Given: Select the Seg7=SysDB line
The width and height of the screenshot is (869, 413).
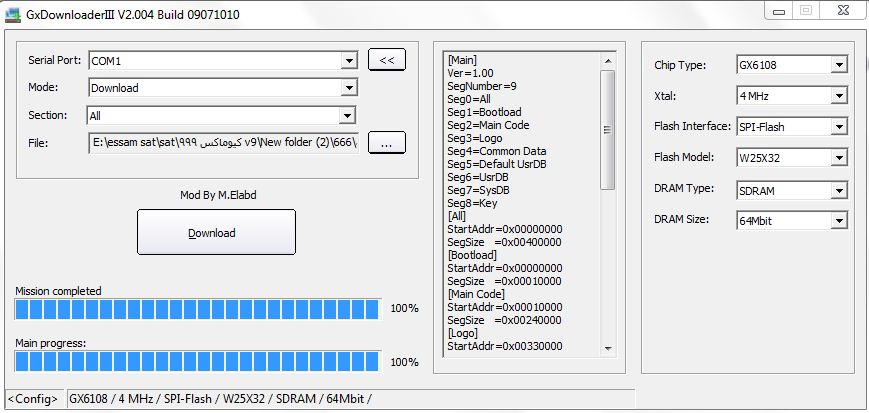Looking at the screenshot, I should point(478,190).
